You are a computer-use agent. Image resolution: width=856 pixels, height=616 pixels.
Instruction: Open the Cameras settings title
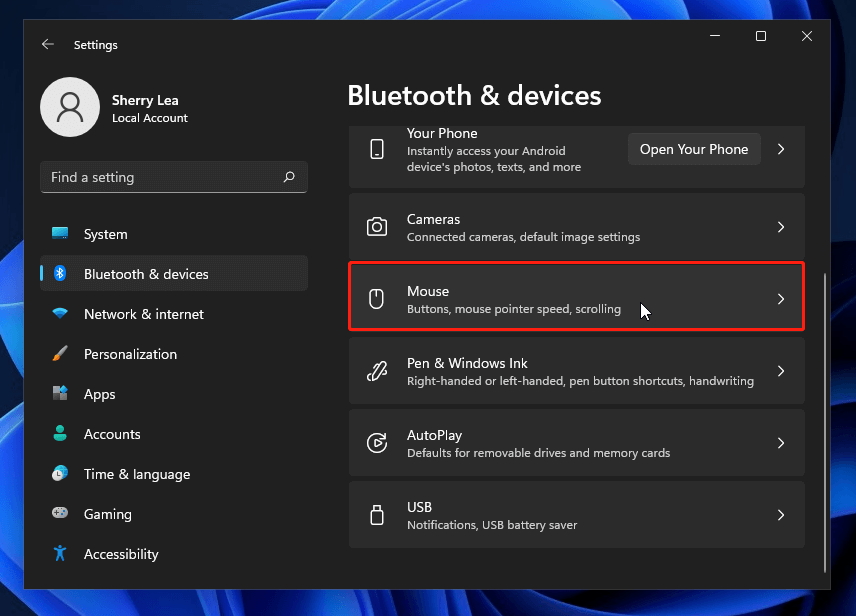(433, 219)
